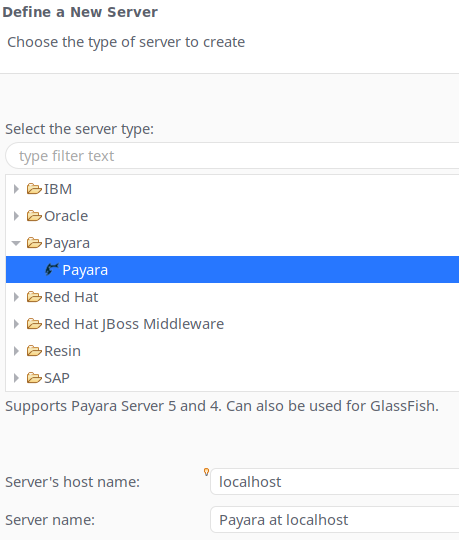Click the Server name field
Viewport: 459px width, 540px height.
tap(335, 519)
